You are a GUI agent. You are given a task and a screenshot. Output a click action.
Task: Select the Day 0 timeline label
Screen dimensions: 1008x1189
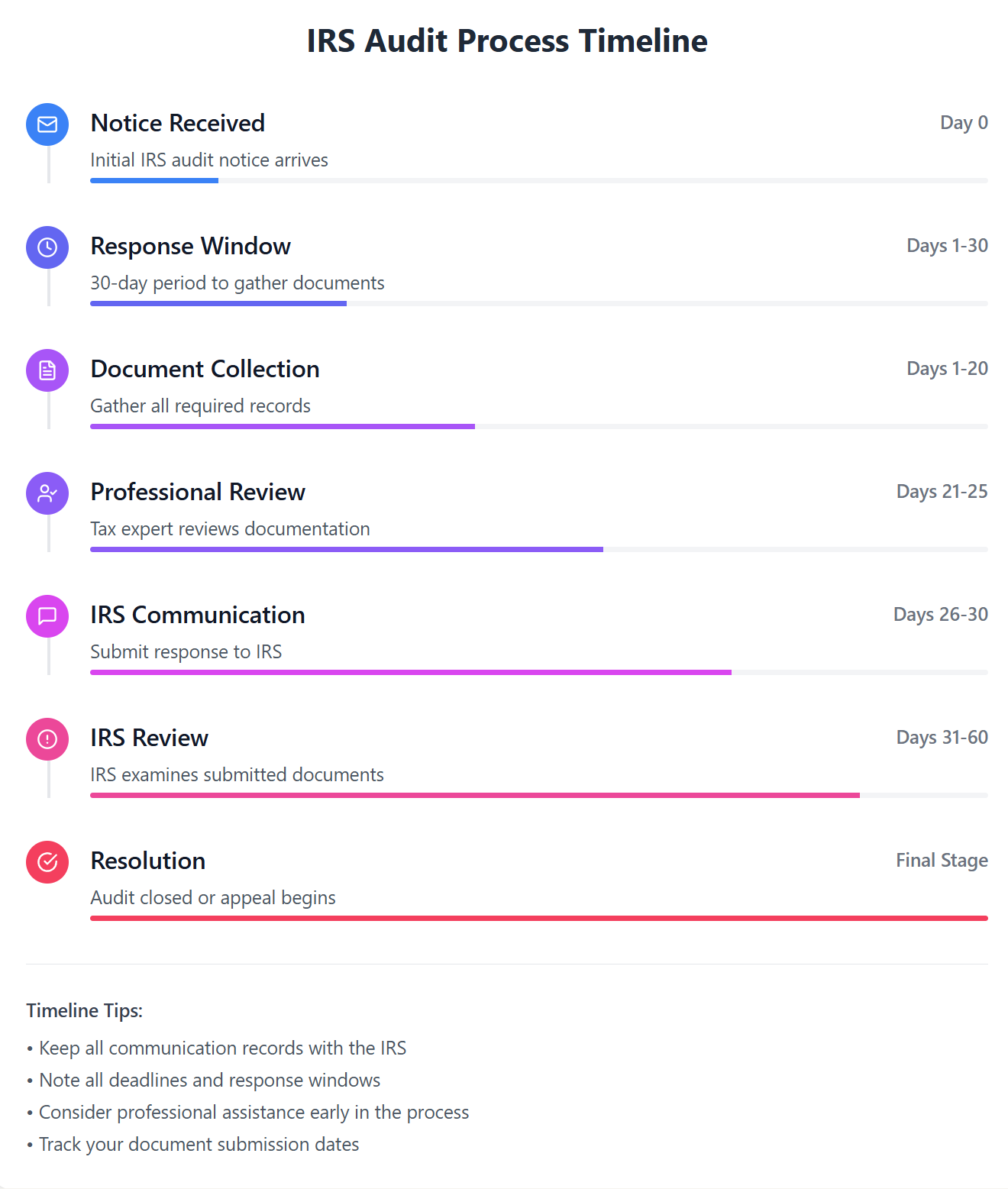[x=964, y=123]
